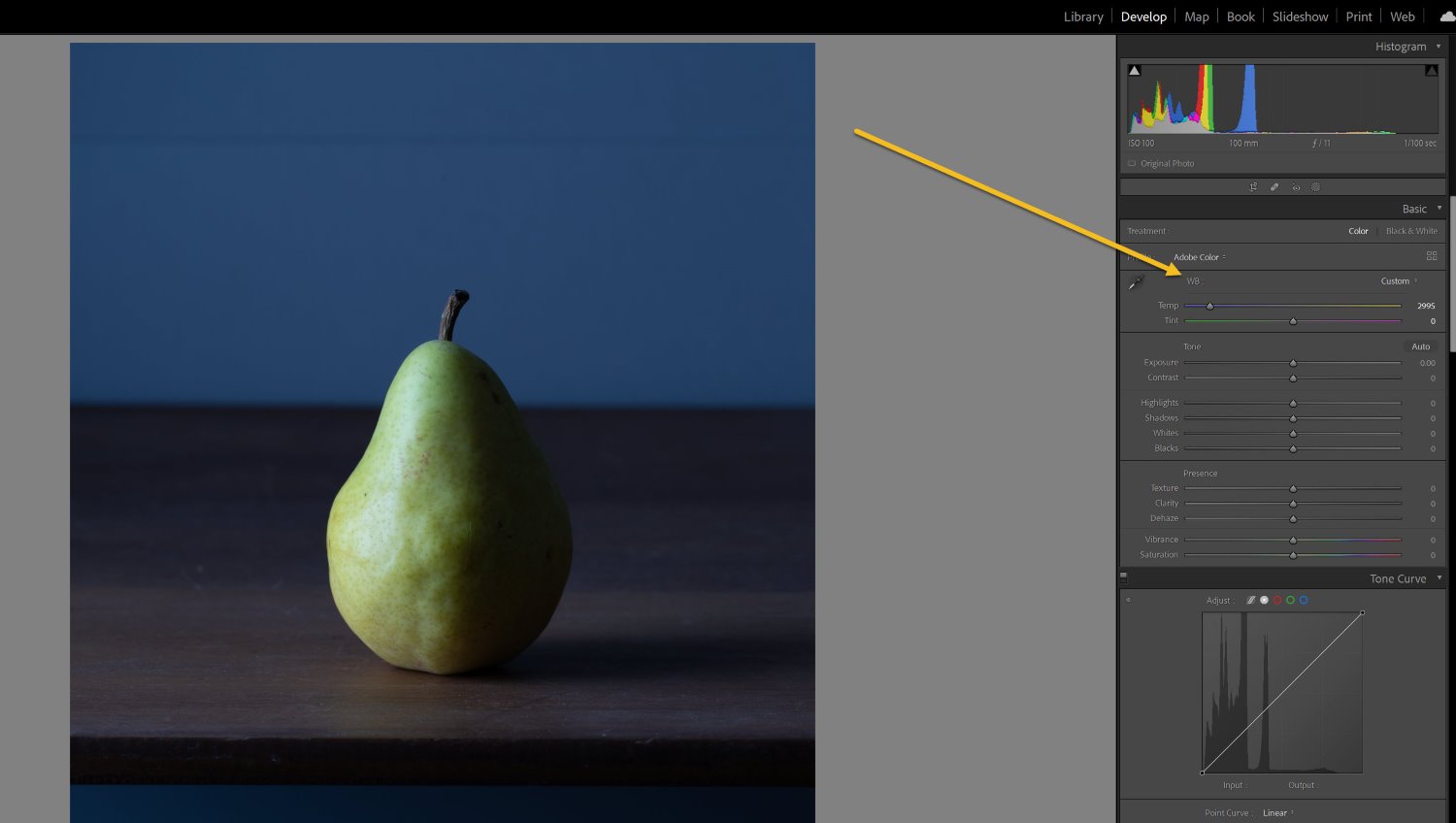Click Original Photo below the histogram

pos(1167,163)
